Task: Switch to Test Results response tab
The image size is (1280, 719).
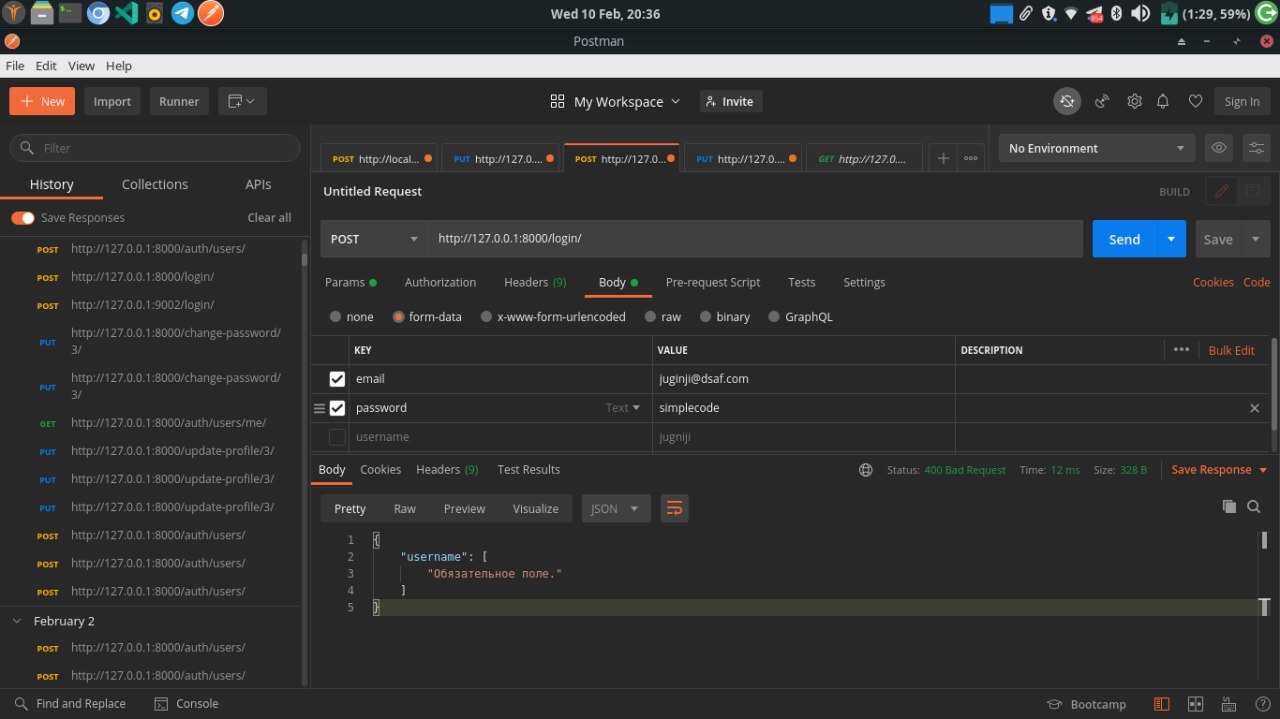Action: tap(529, 470)
